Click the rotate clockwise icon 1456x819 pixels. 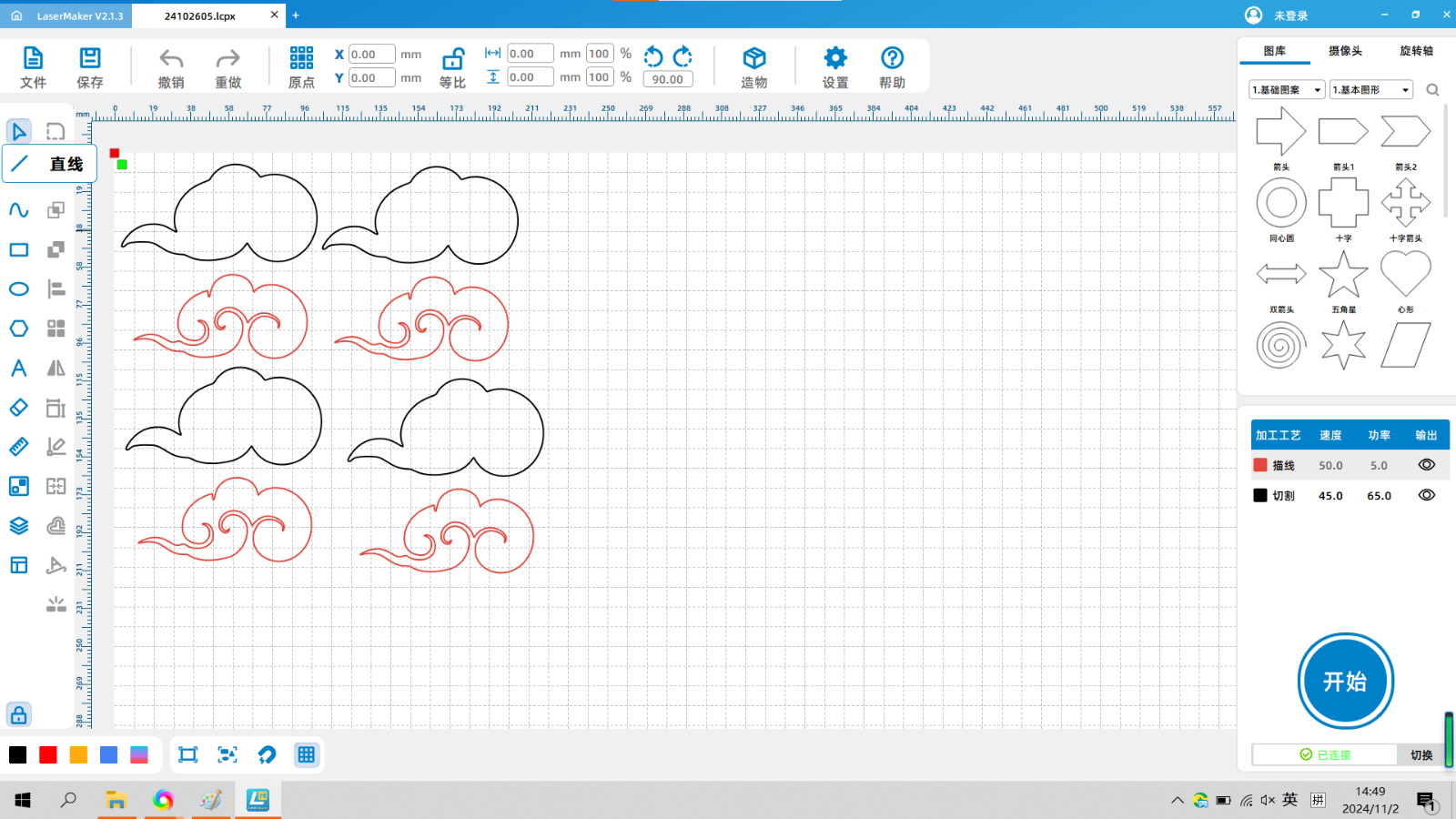click(x=682, y=56)
